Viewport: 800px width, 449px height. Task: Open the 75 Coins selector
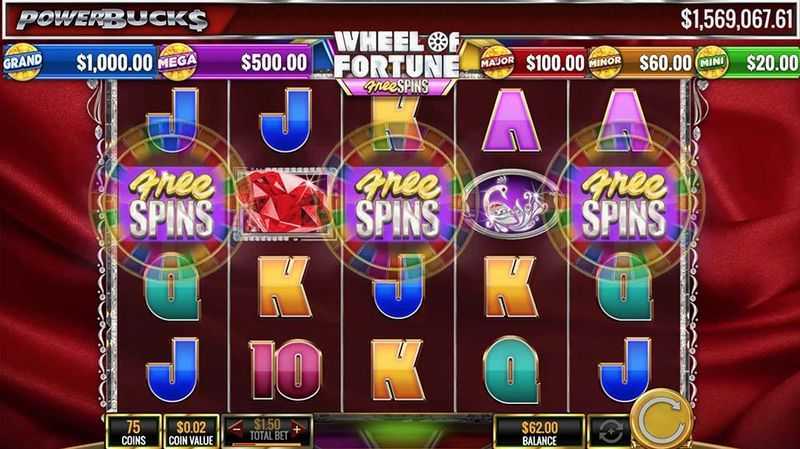[x=133, y=432]
